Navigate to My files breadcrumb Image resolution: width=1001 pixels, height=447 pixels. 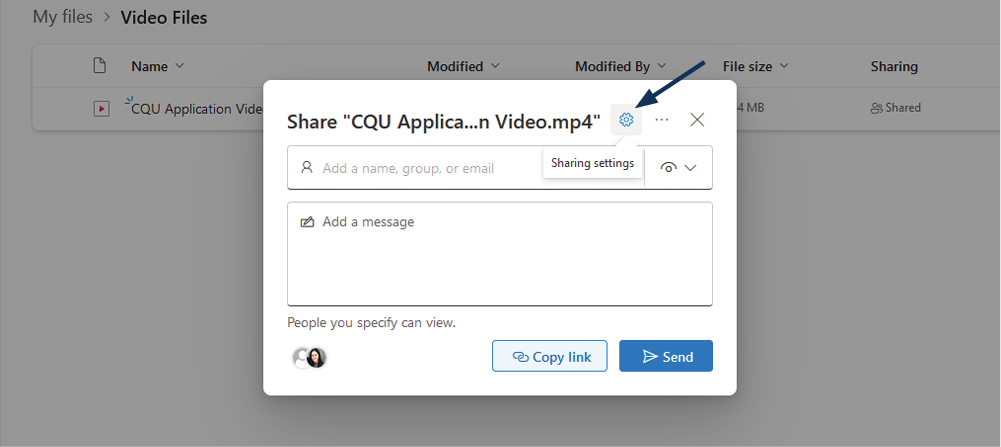click(63, 17)
